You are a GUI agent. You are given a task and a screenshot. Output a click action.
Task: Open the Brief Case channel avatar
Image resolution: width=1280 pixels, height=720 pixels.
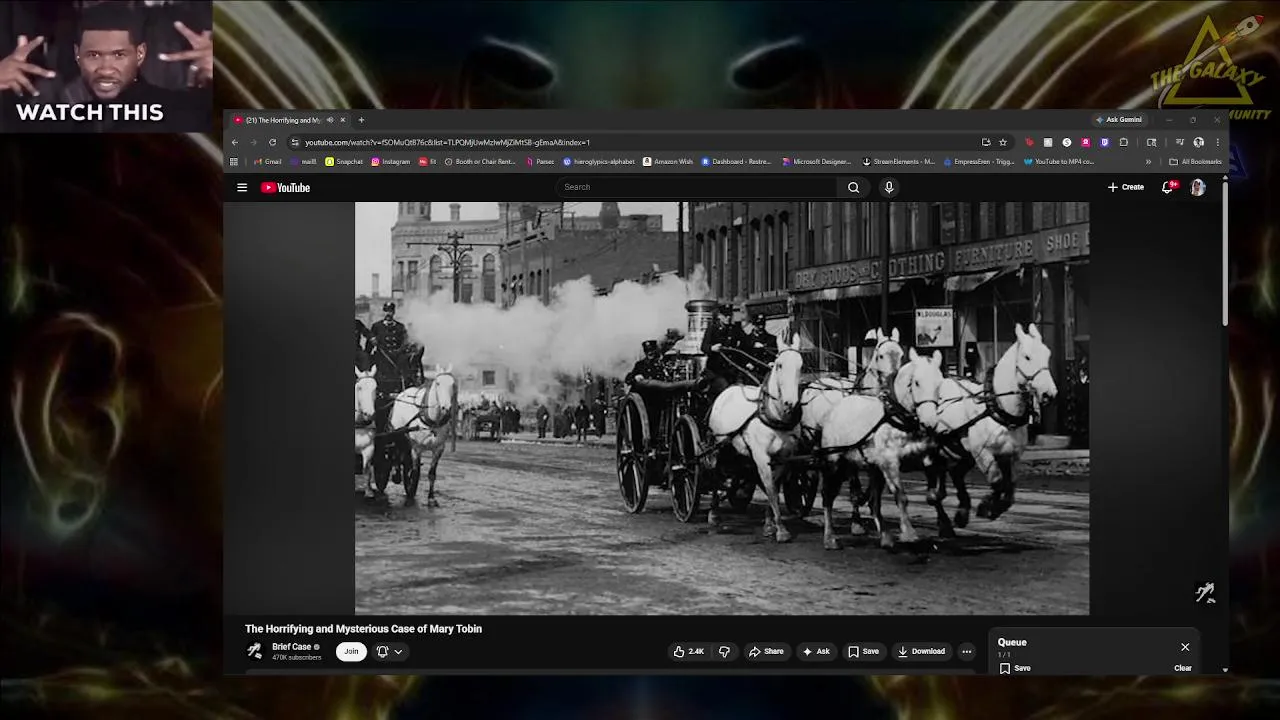click(255, 651)
